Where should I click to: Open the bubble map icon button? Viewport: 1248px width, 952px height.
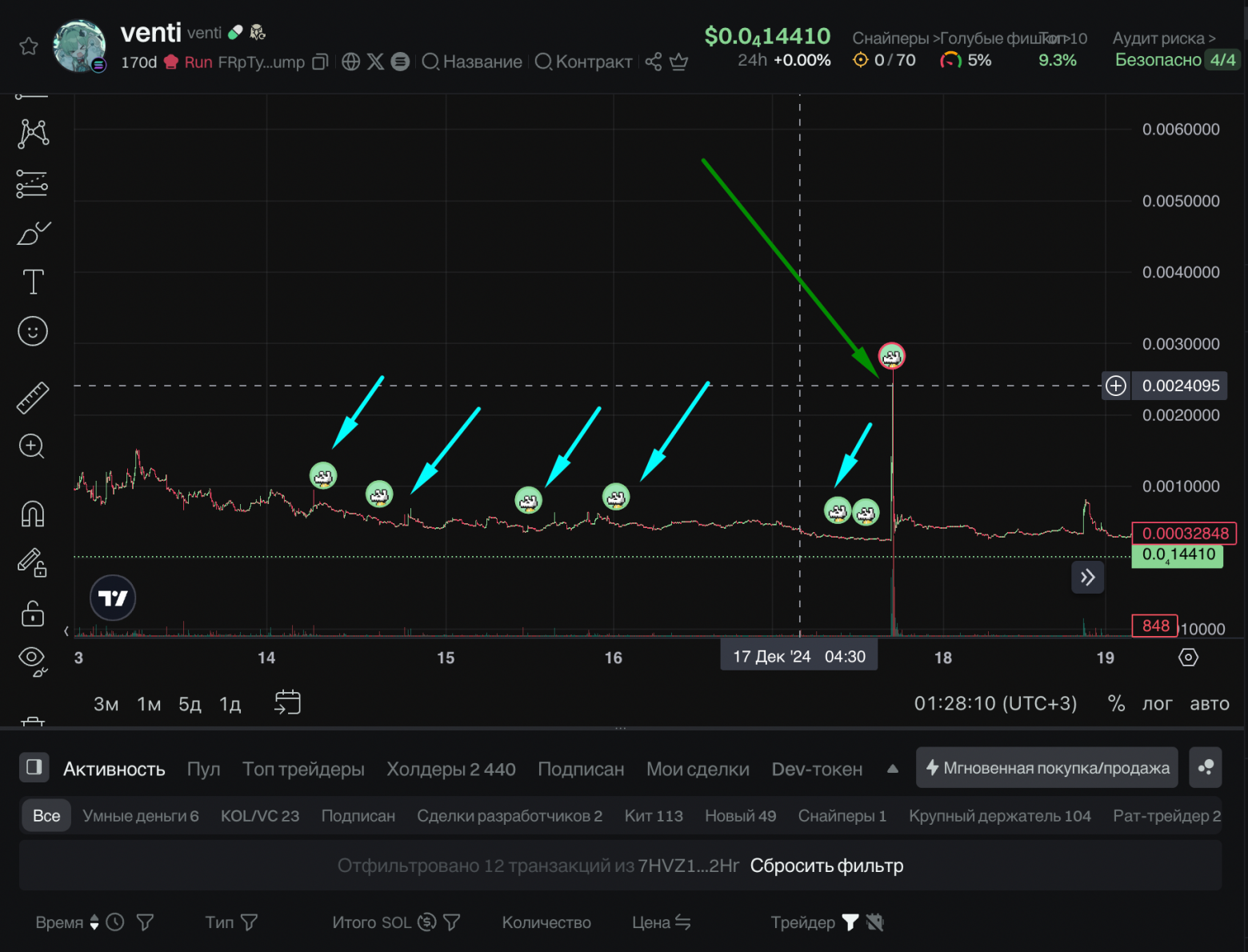1206,768
